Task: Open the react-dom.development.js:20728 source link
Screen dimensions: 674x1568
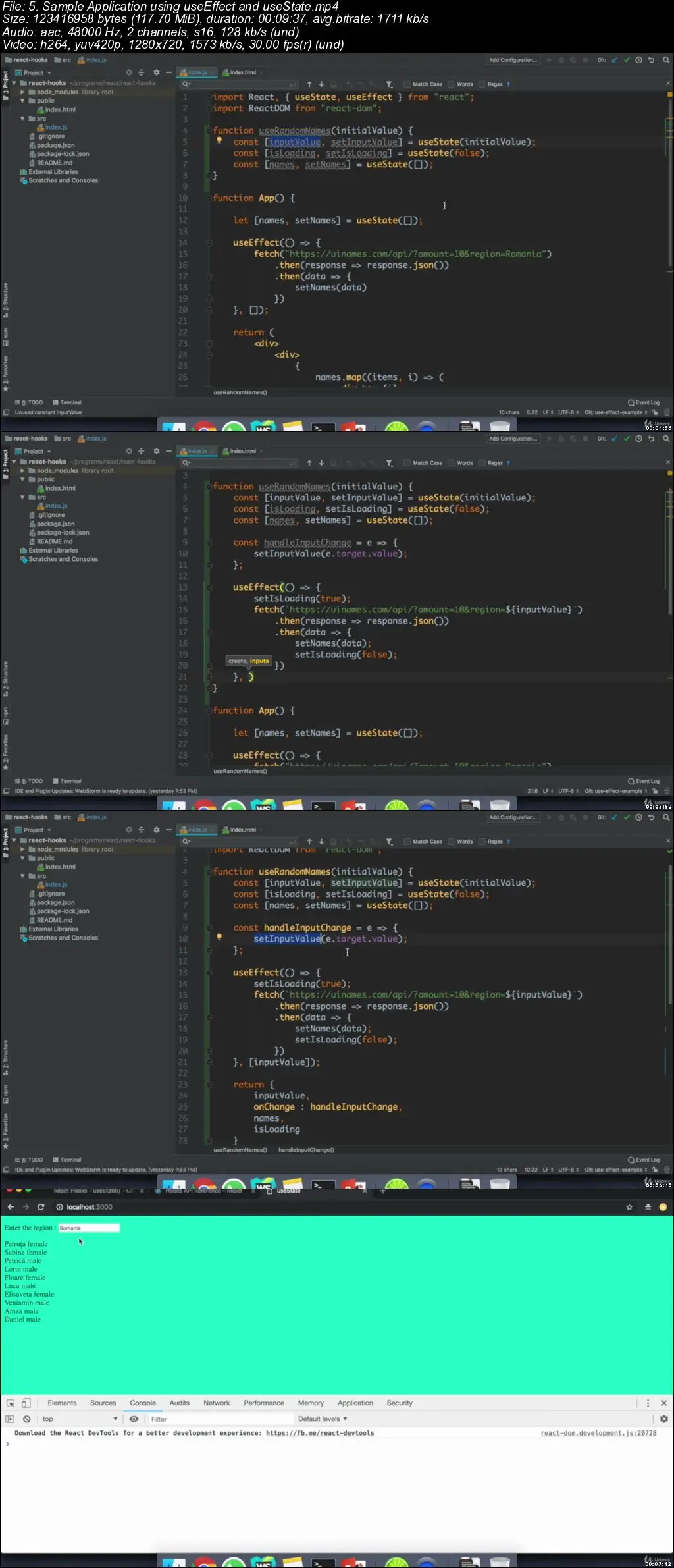Action: point(598,1433)
